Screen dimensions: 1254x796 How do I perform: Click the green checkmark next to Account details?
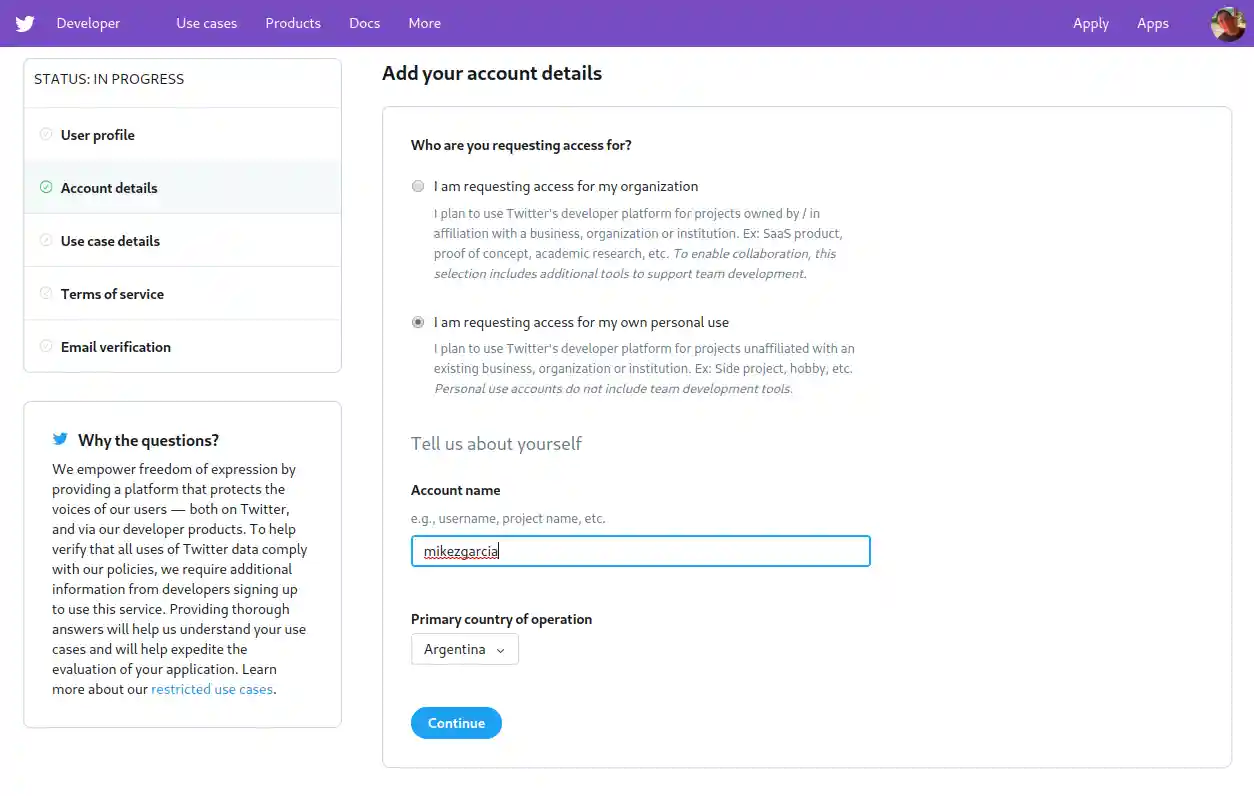pyautogui.click(x=46, y=187)
